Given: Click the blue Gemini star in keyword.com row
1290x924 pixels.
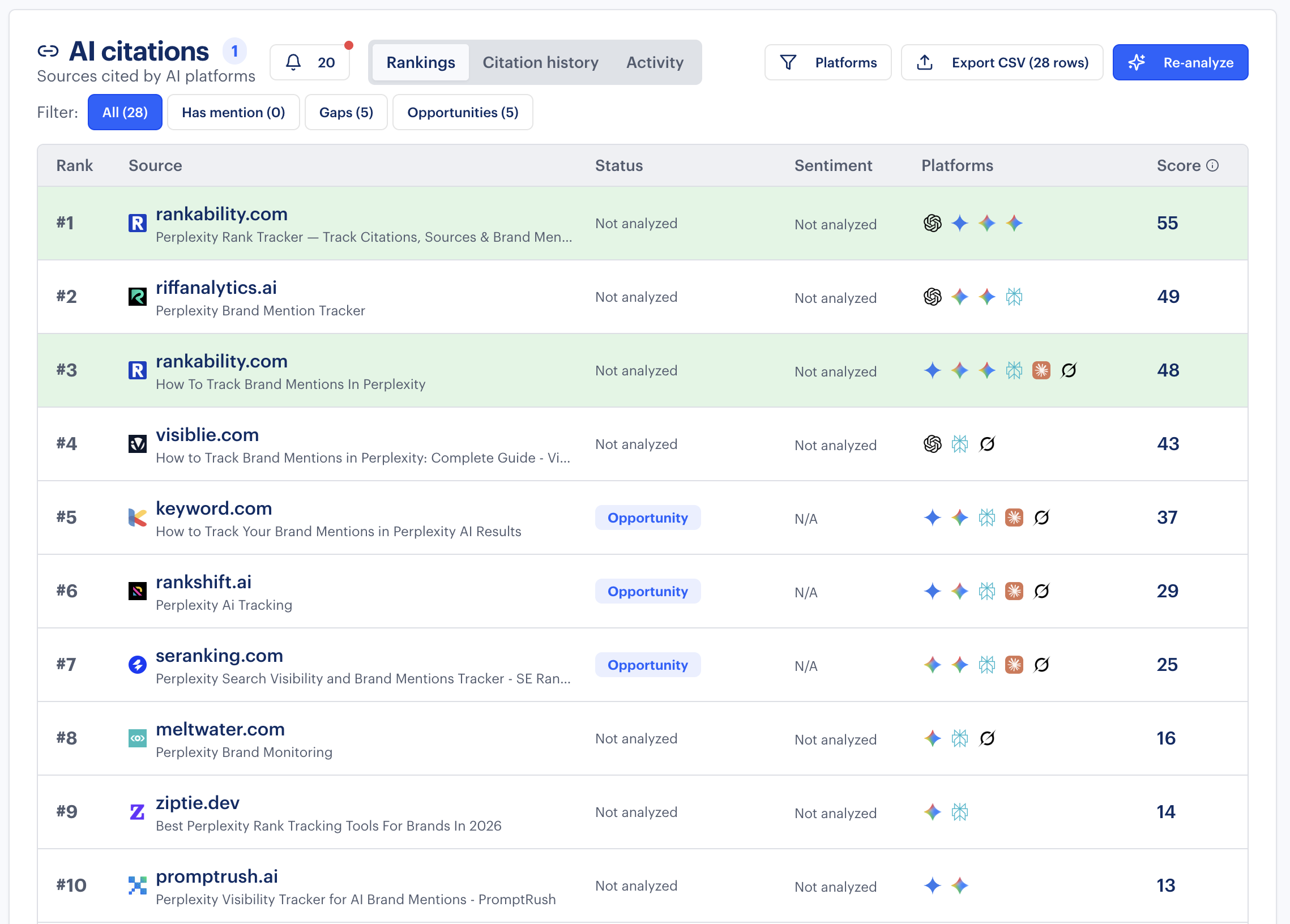Looking at the screenshot, I should tap(932, 517).
